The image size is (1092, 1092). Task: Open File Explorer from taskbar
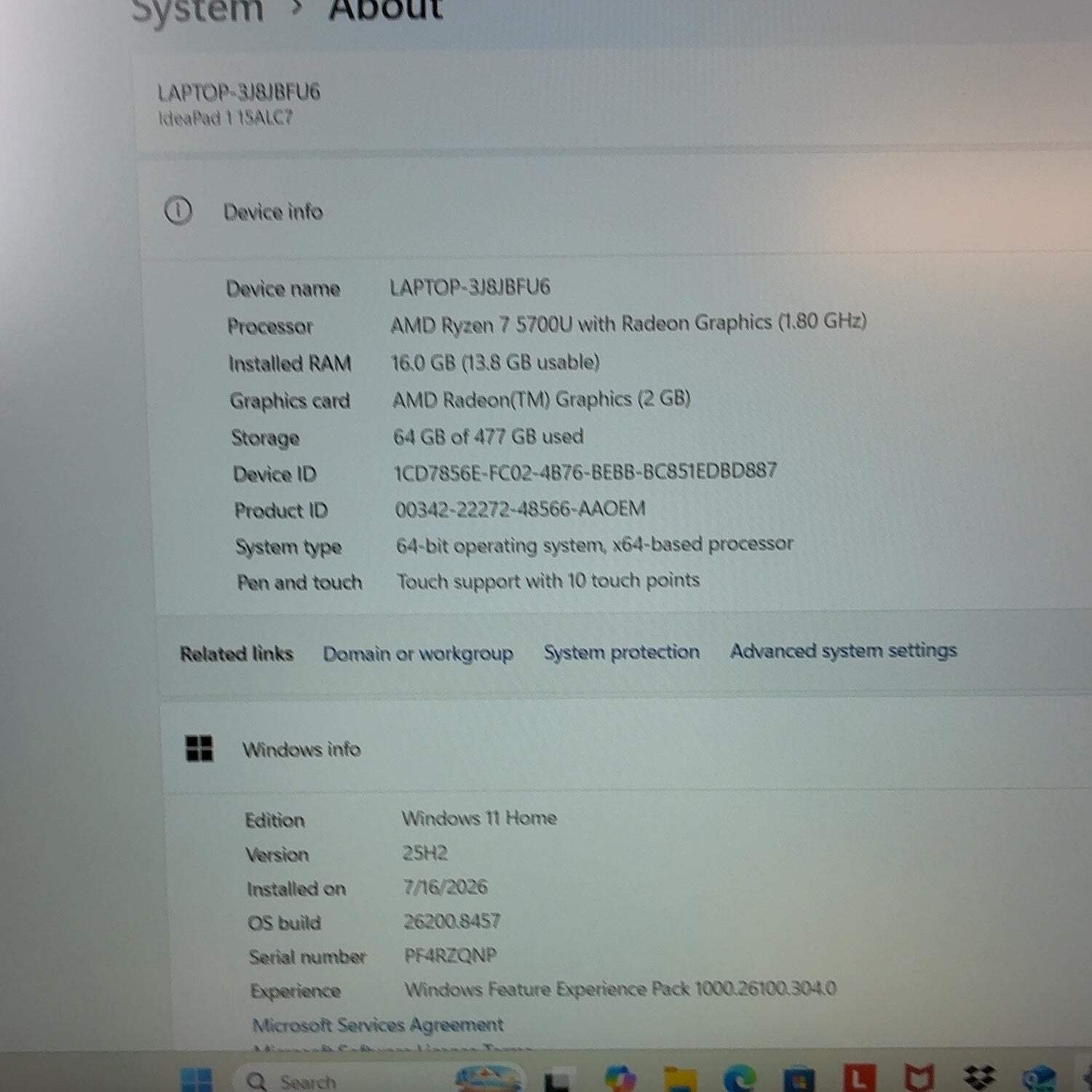(681, 1080)
